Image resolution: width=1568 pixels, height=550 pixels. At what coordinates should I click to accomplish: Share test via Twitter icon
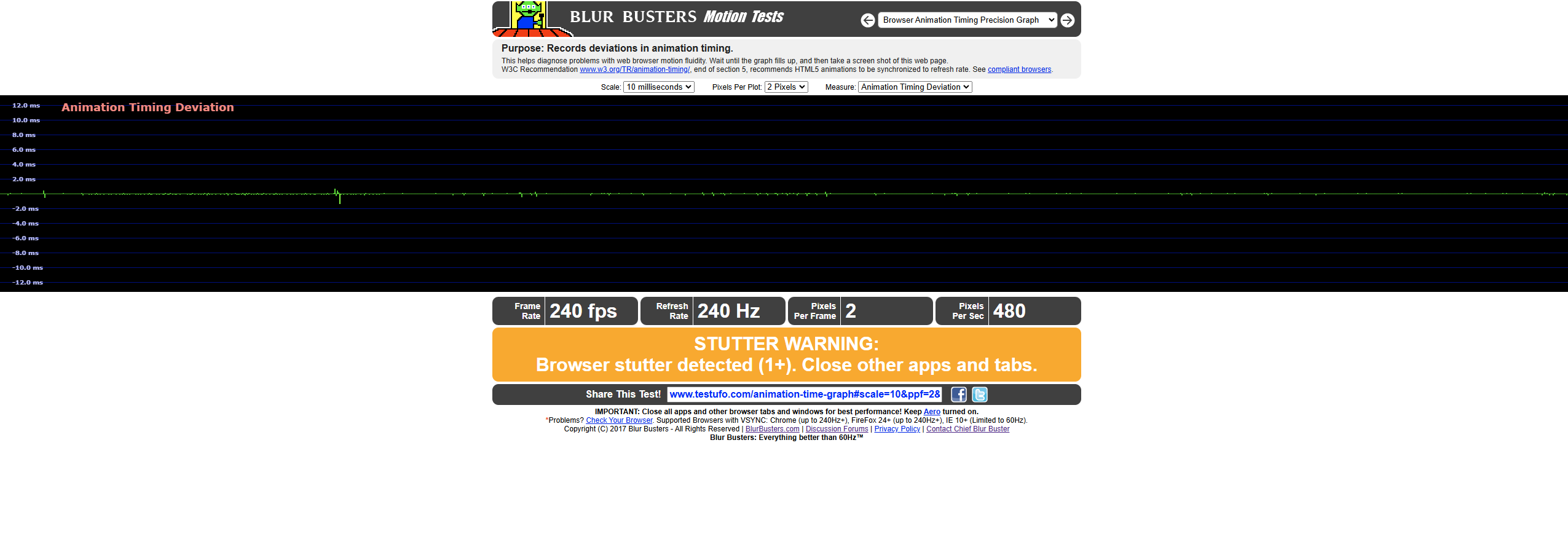point(980,395)
